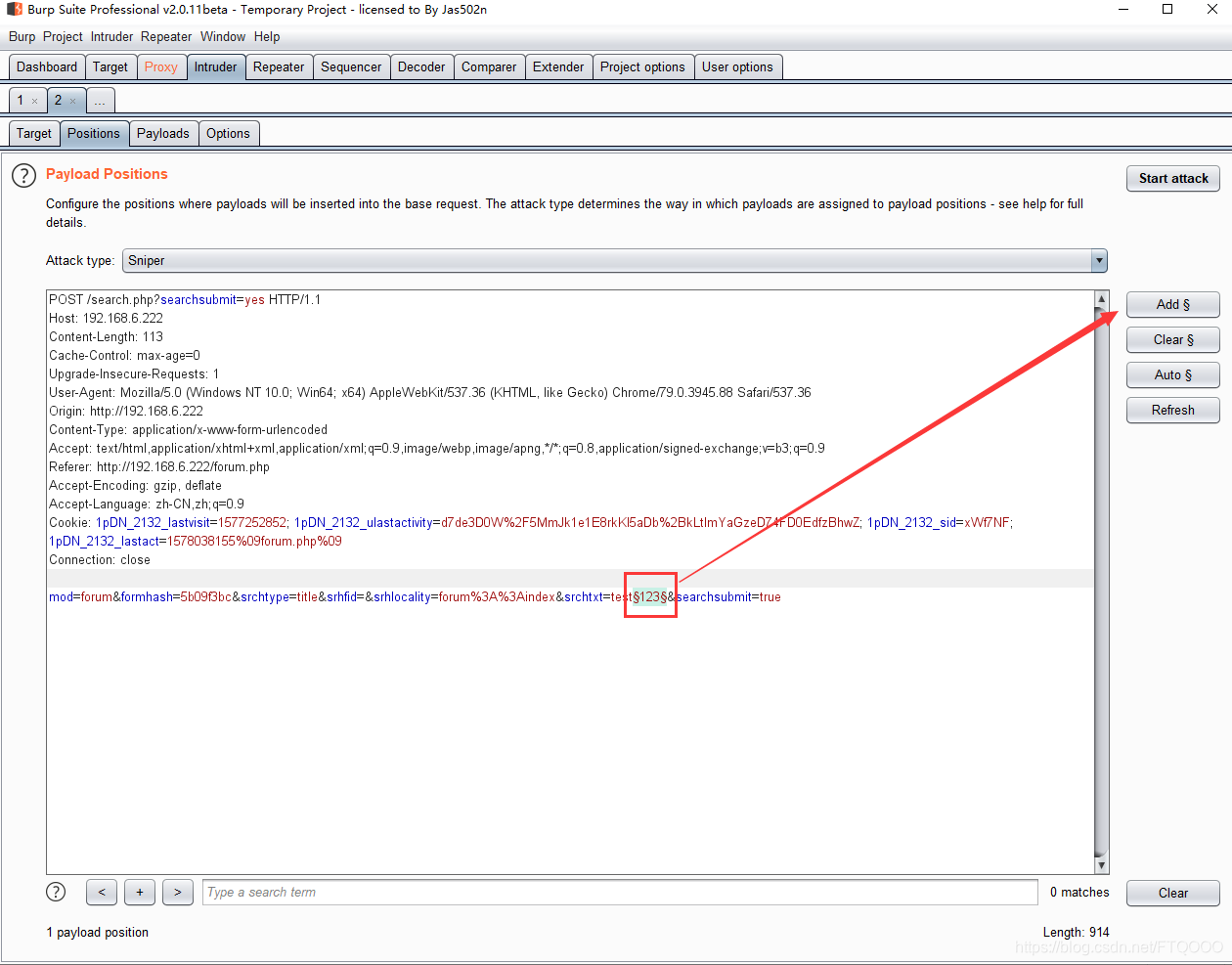The height and width of the screenshot is (965, 1232).
Task: Switch to the Decoder tab
Action: coord(421,67)
